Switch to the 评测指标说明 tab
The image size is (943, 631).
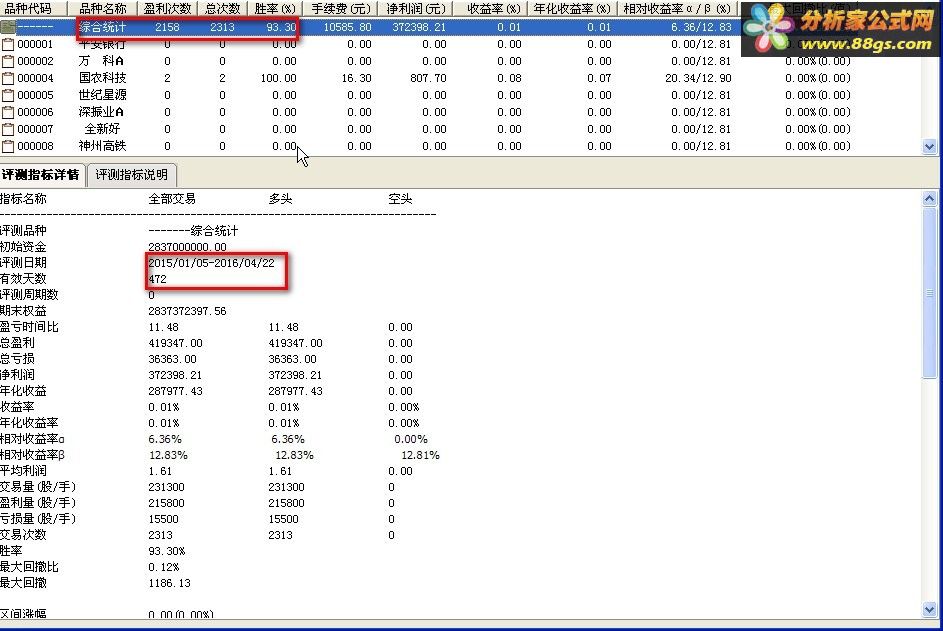[x=132, y=175]
